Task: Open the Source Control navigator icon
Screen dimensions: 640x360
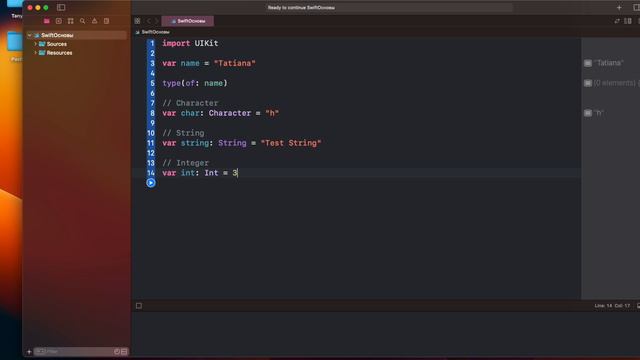Action: 59,21
